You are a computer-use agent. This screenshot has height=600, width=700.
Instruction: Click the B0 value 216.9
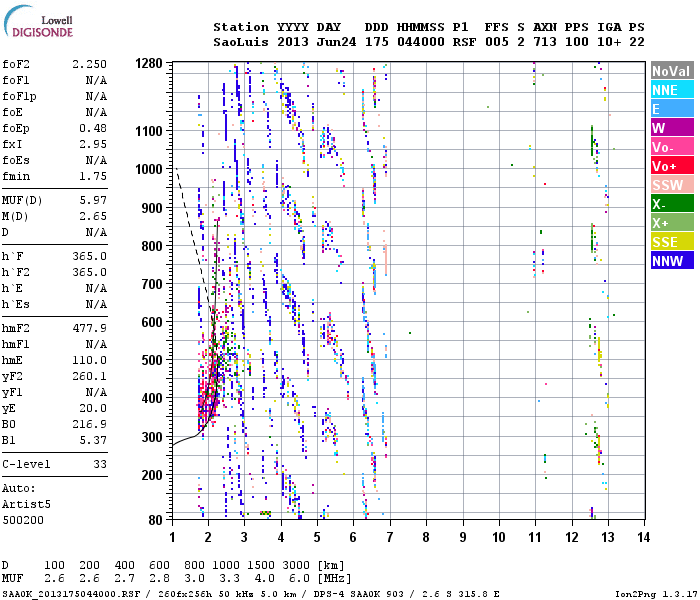click(89, 424)
